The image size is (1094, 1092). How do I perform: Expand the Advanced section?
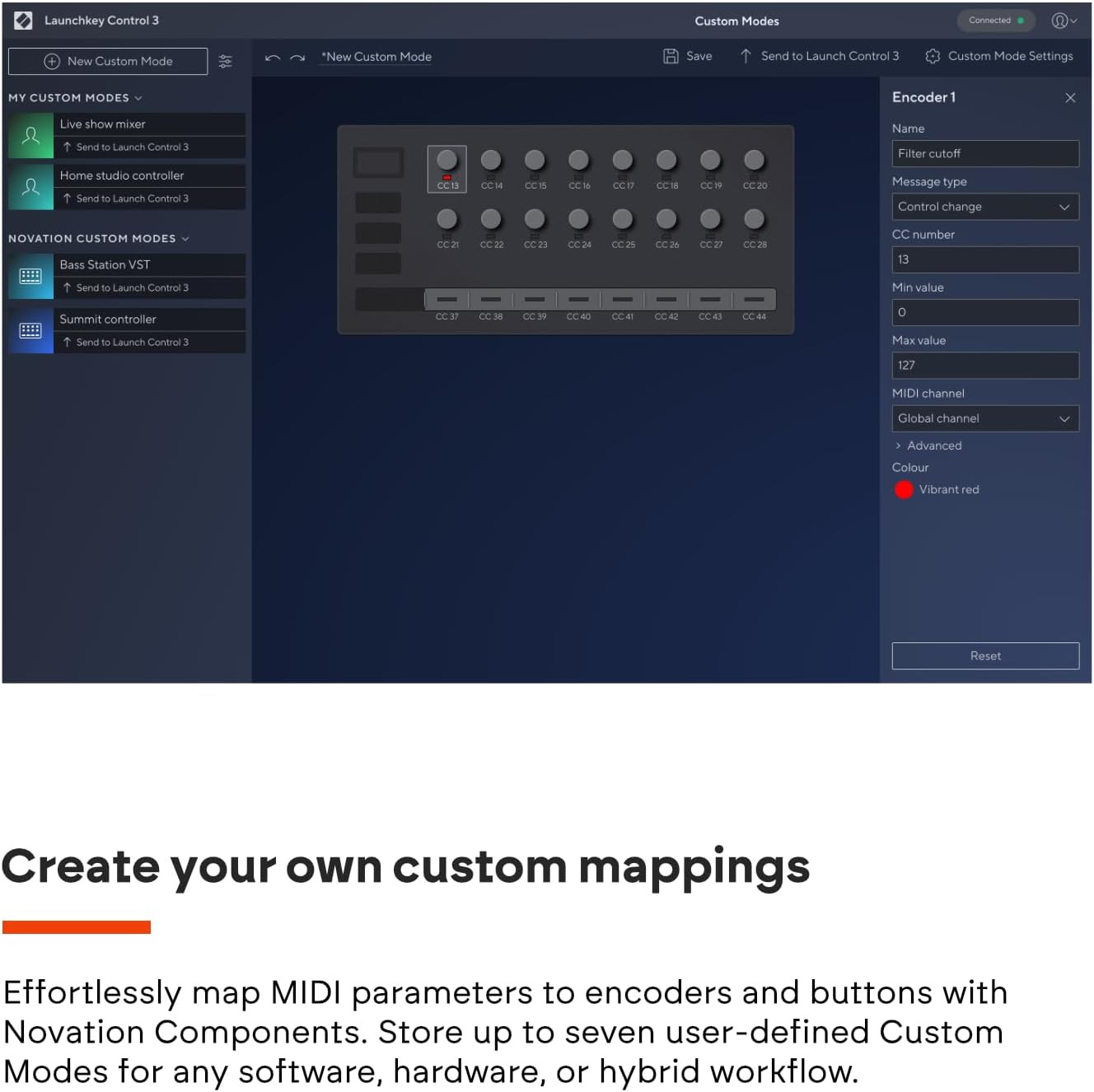click(x=928, y=446)
